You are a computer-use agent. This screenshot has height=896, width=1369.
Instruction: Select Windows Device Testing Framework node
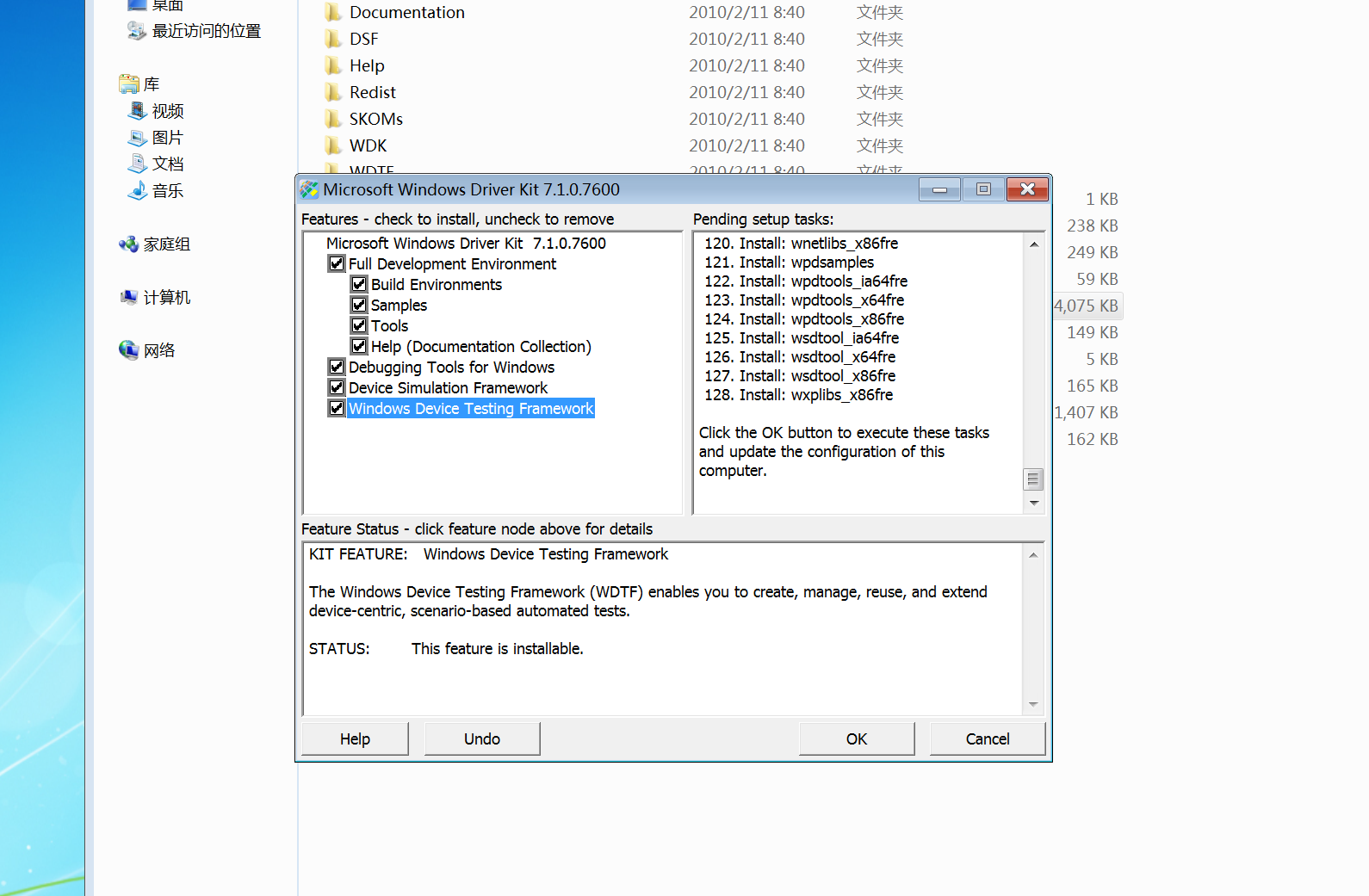pyautogui.click(x=471, y=409)
